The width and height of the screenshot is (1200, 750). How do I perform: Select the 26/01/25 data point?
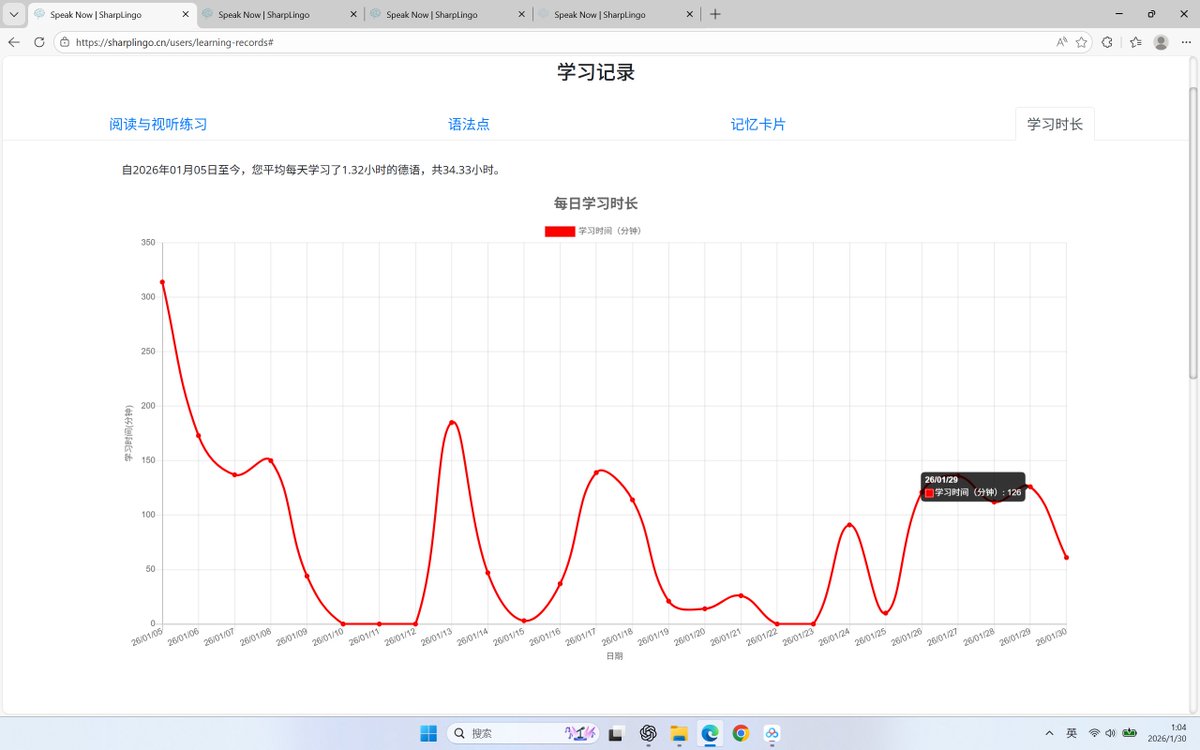tap(885, 613)
